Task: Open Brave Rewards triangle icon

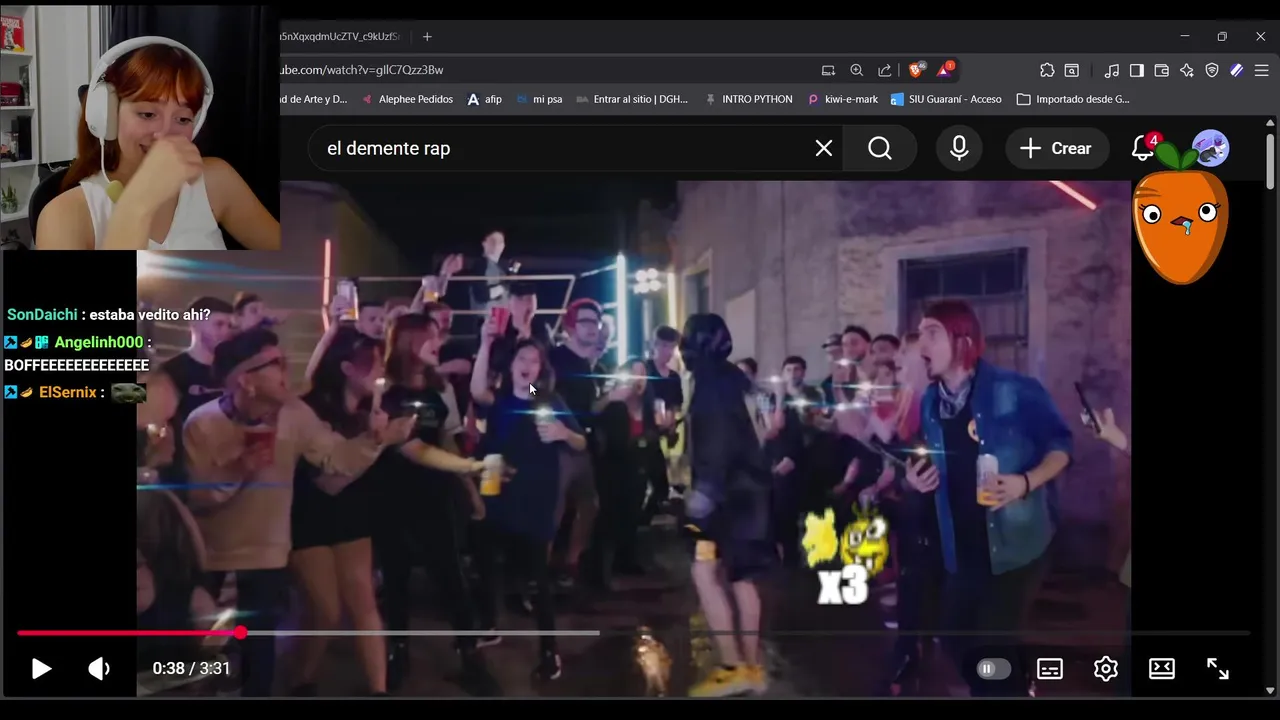Action: [x=945, y=69]
